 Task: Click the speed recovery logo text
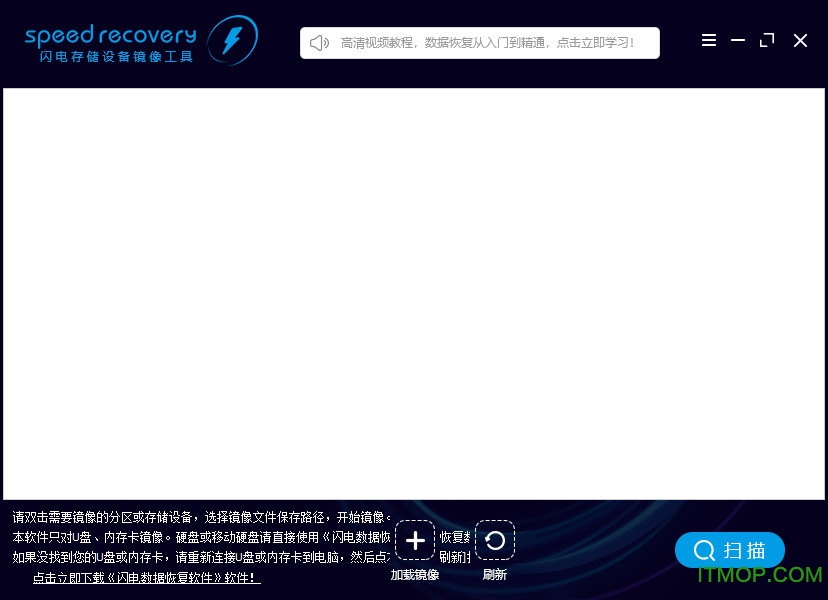click(110, 31)
